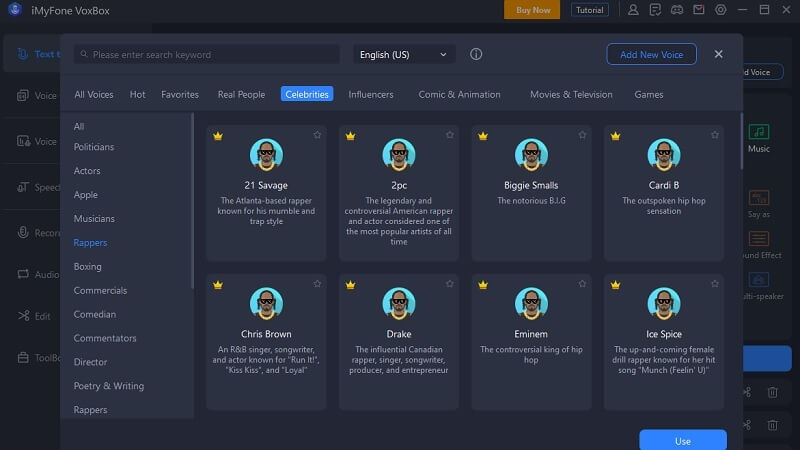The width and height of the screenshot is (800, 450).
Task: Select the Celebrities tab
Action: (307, 94)
